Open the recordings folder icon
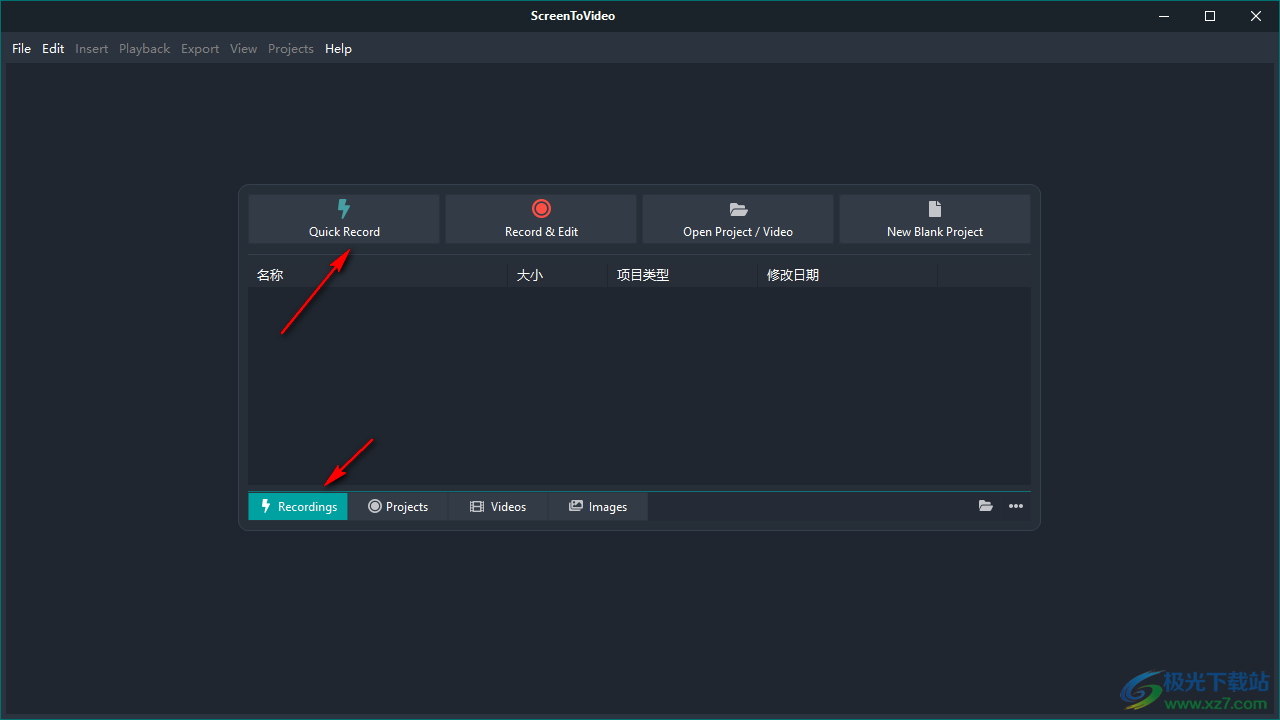Viewport: 1280px width, 720px height. click(x=986, y=506)
